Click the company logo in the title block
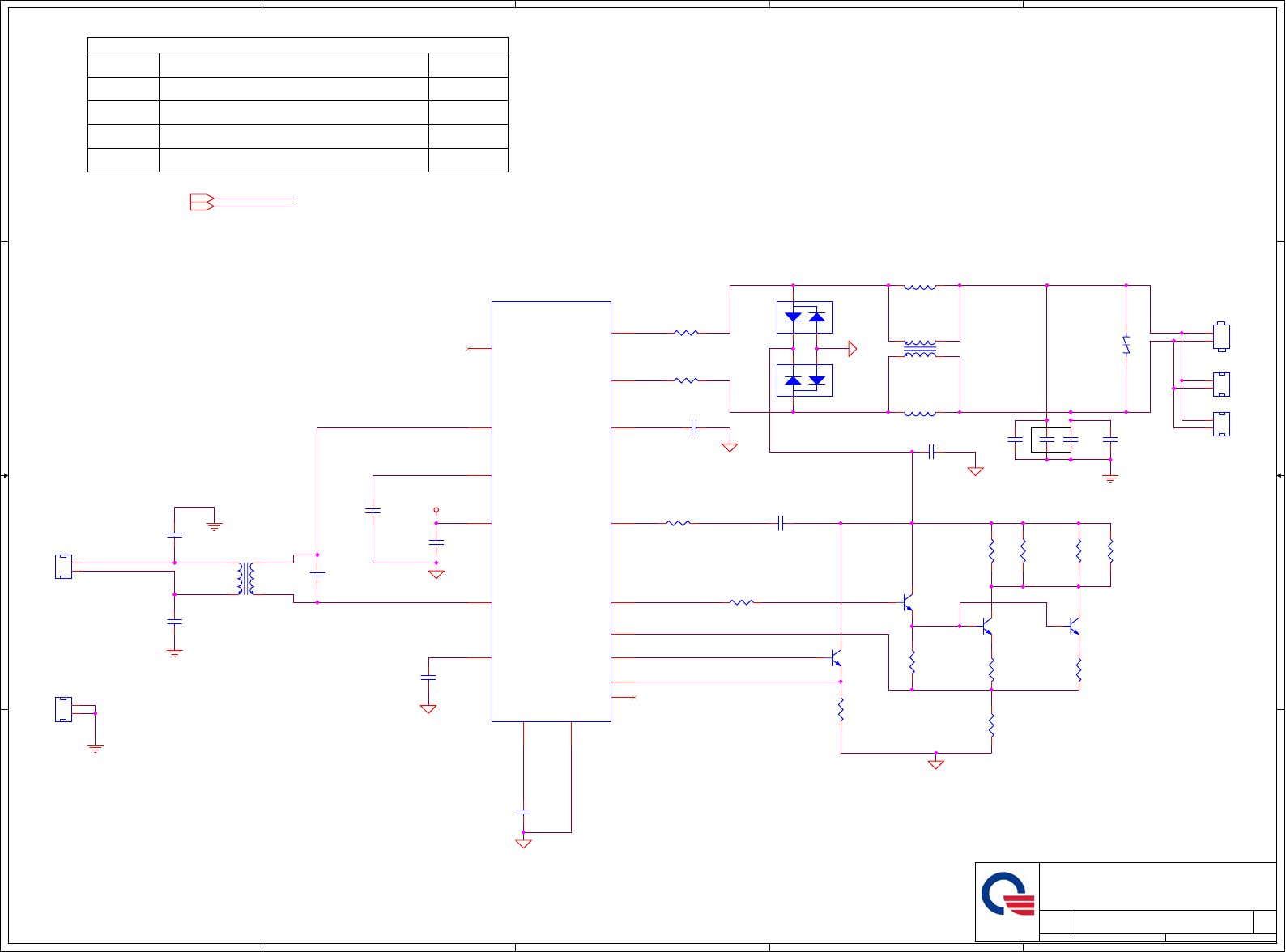Image resolution: width=1286 pixels, height=952 pixels. coord(1007,894)
